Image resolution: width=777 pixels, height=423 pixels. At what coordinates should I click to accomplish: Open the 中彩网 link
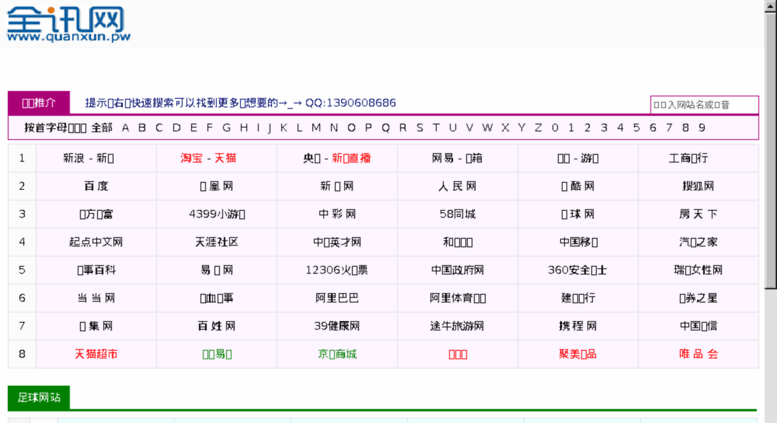click(337, 214)
